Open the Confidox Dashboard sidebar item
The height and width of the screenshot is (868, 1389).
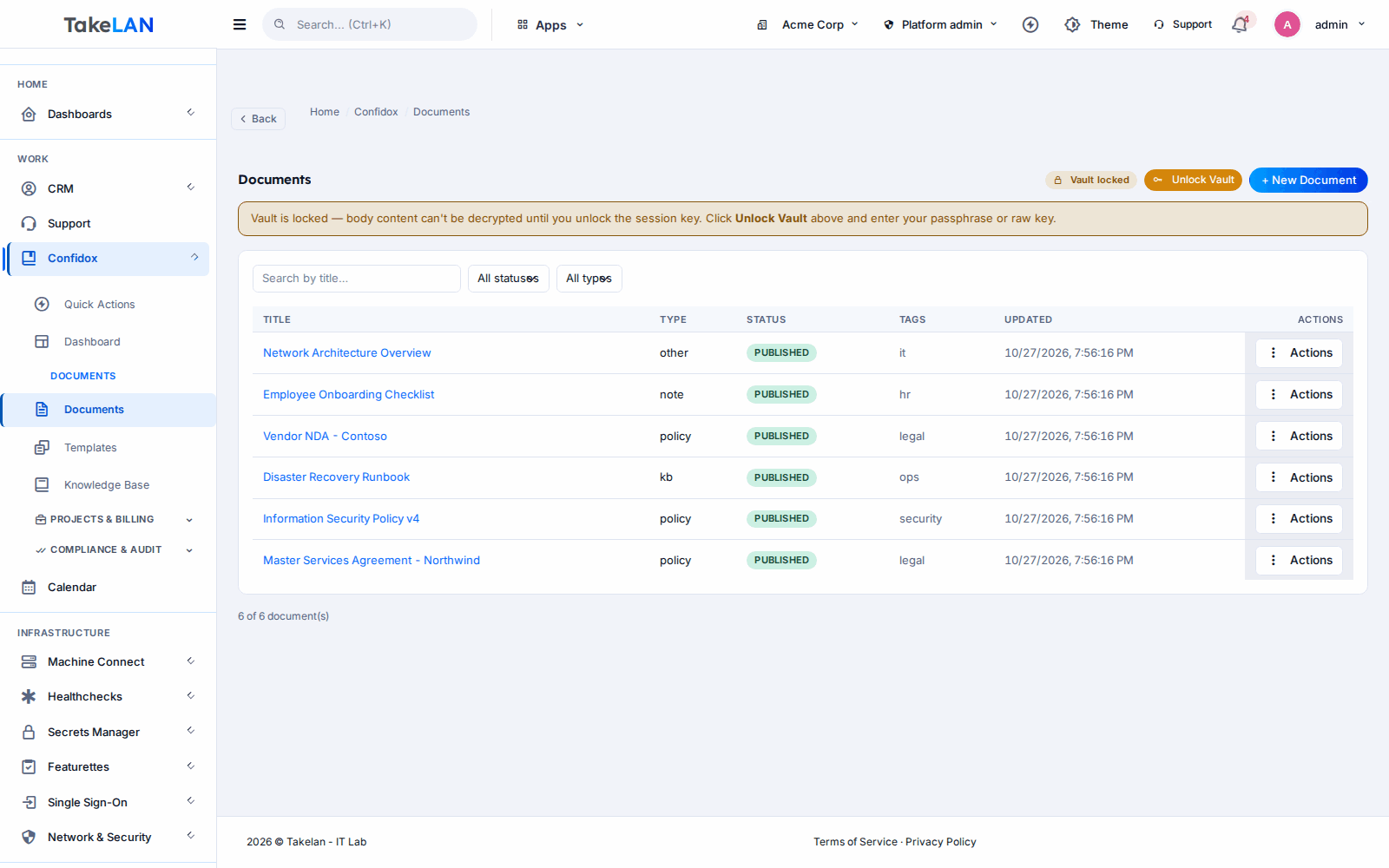tap(92, 341)
